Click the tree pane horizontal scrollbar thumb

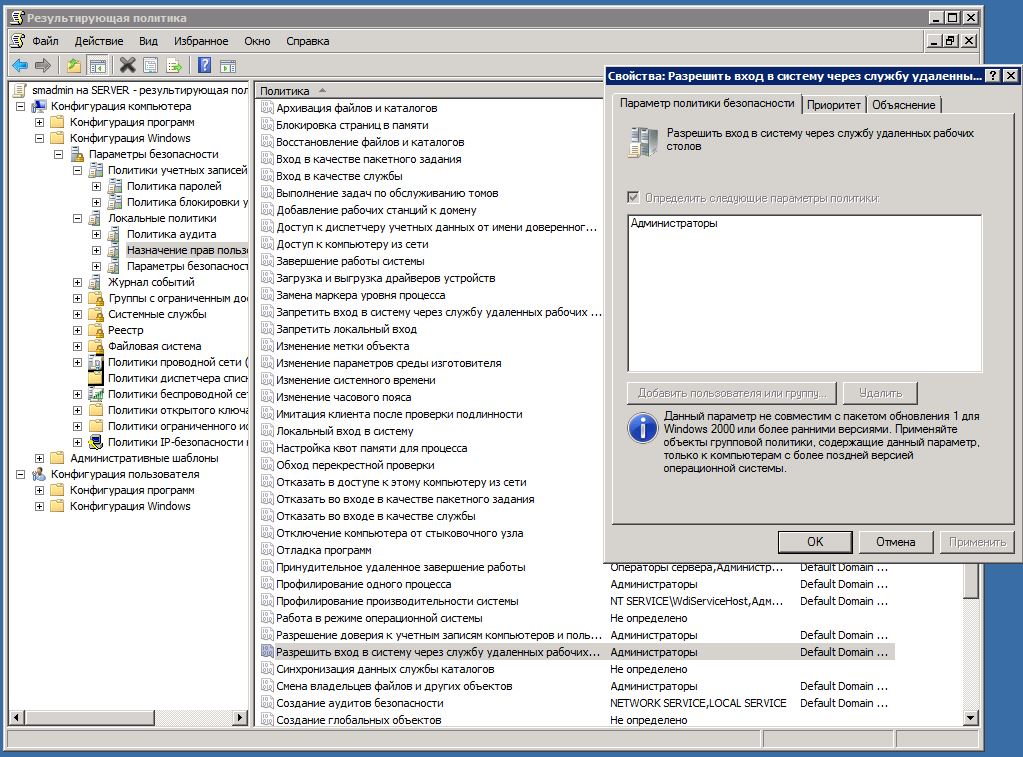point(89,718)
